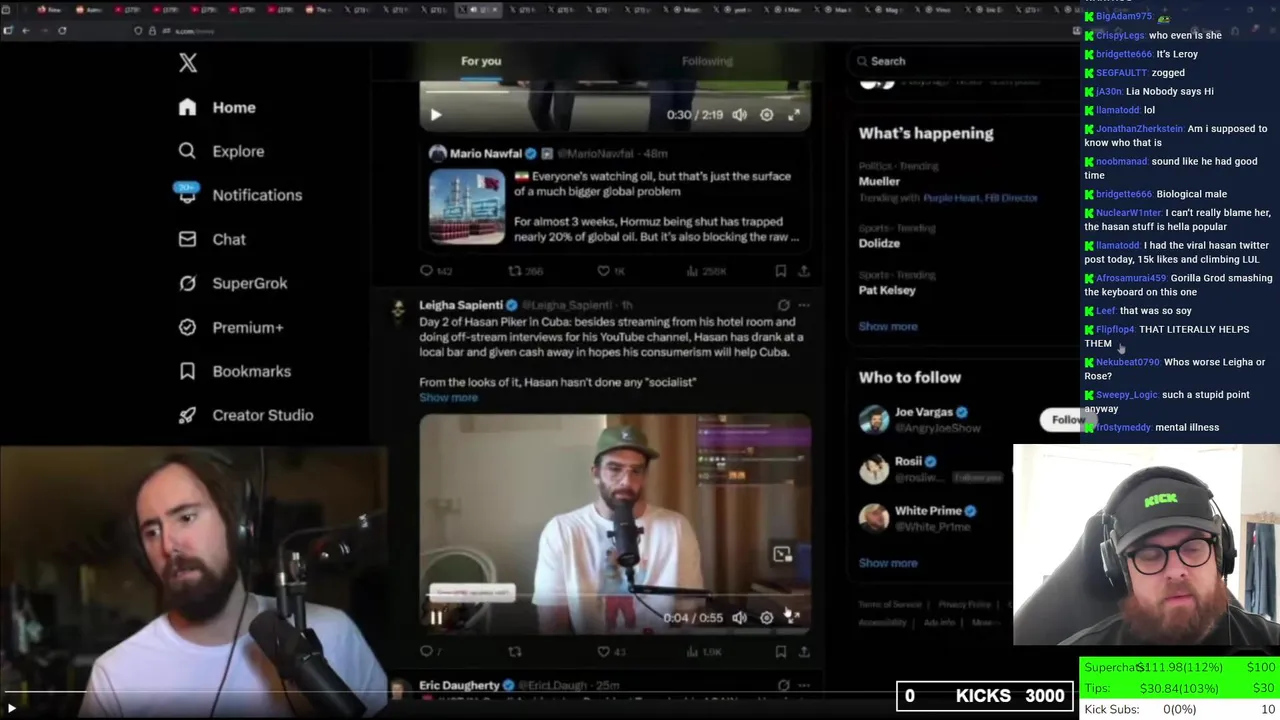
Task: Open Joe Vargas's profile
Action: (x=924, y=412)
